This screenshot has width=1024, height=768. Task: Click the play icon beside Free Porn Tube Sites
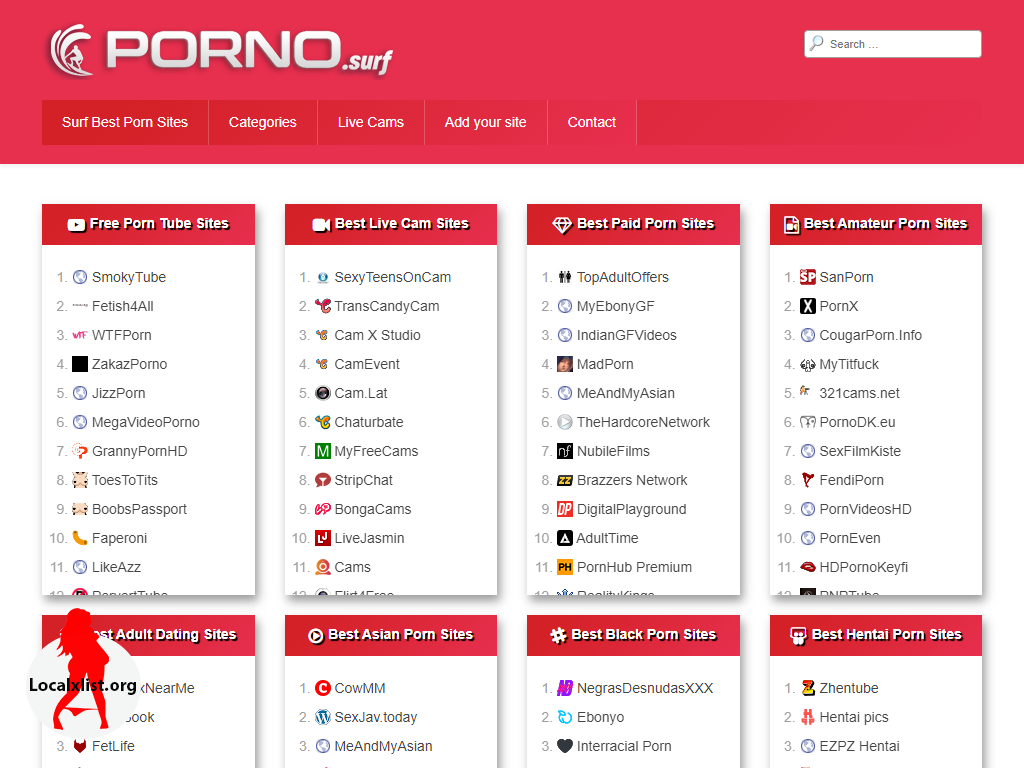pos(76,225)
